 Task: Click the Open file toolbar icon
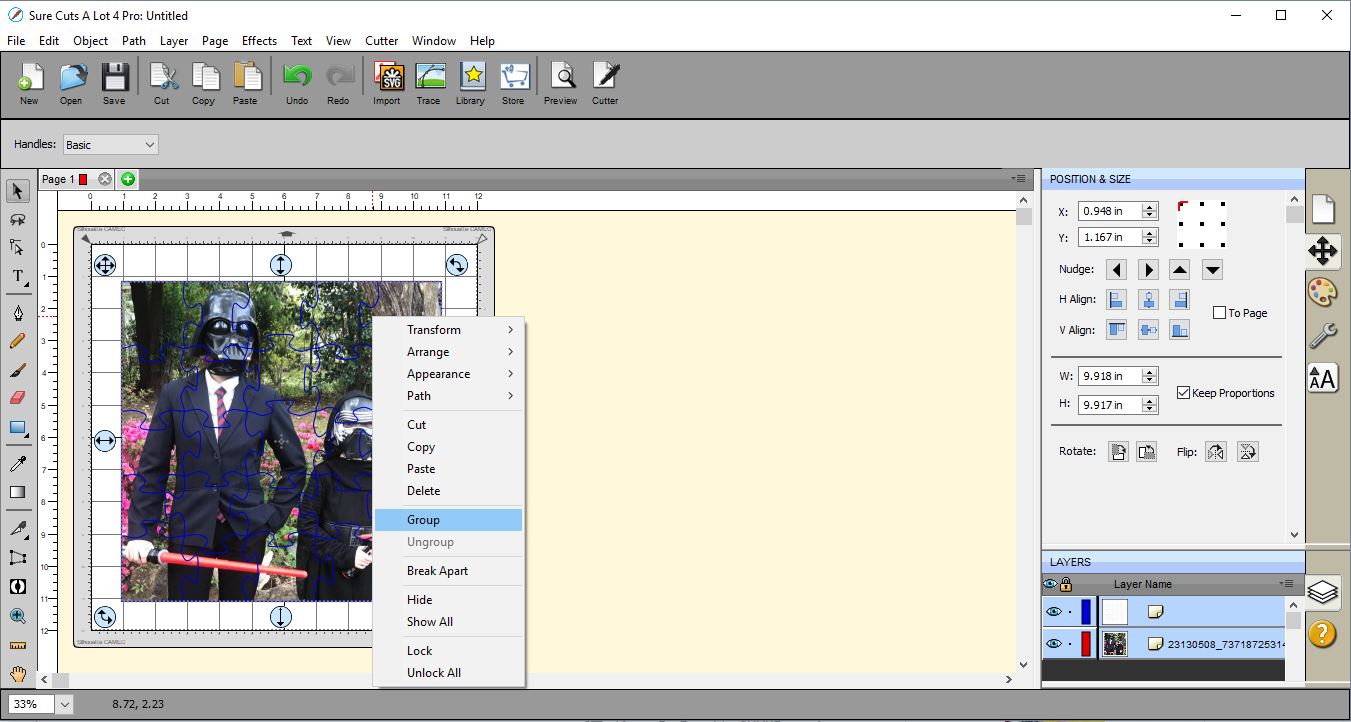click(x=71, y=84)
